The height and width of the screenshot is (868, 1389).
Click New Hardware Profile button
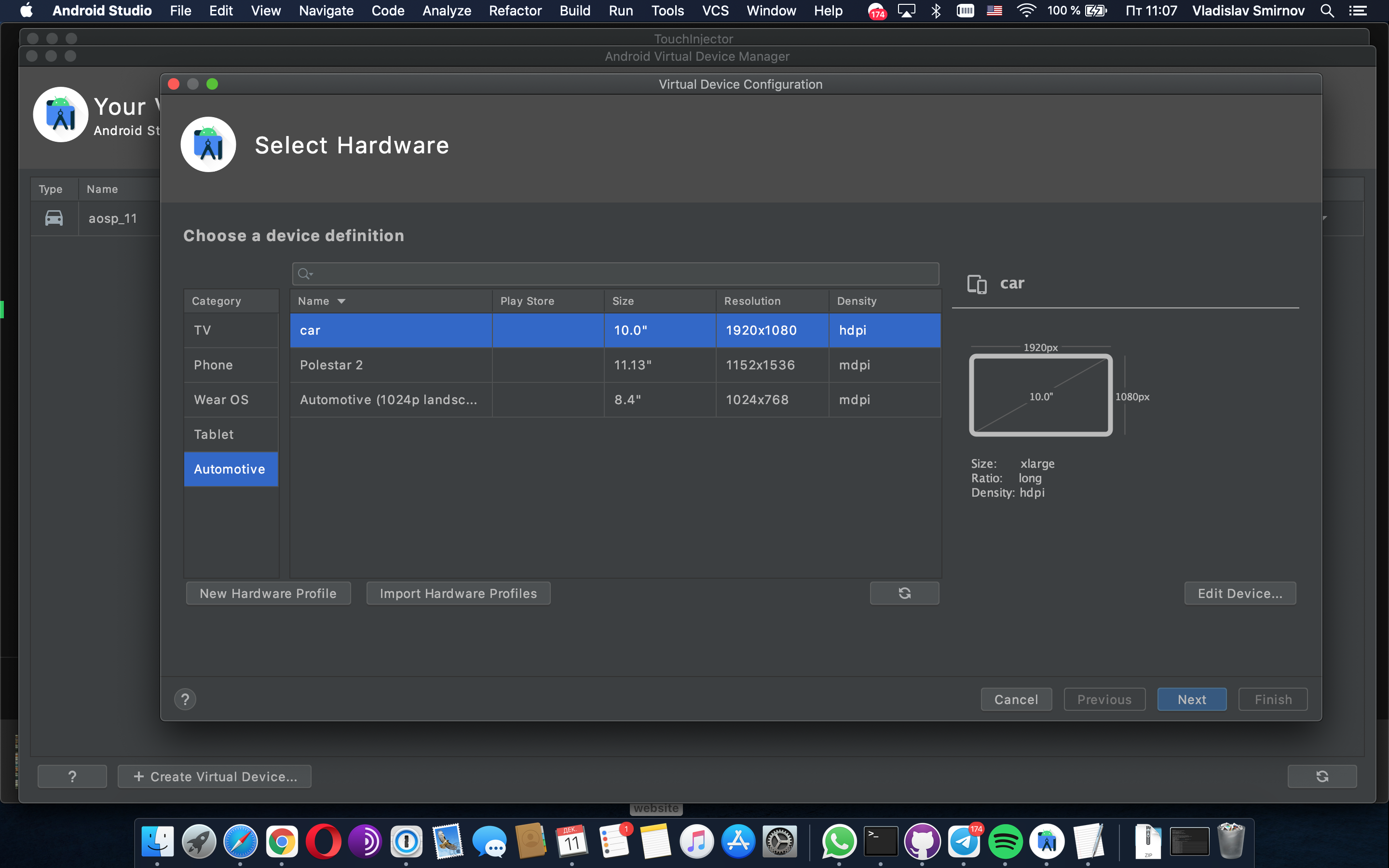pos(268,593)
